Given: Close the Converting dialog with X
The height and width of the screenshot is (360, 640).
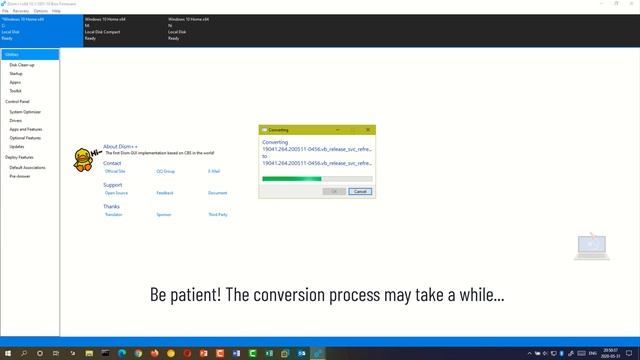Looking at the screenshot, I should click(368, 130).
